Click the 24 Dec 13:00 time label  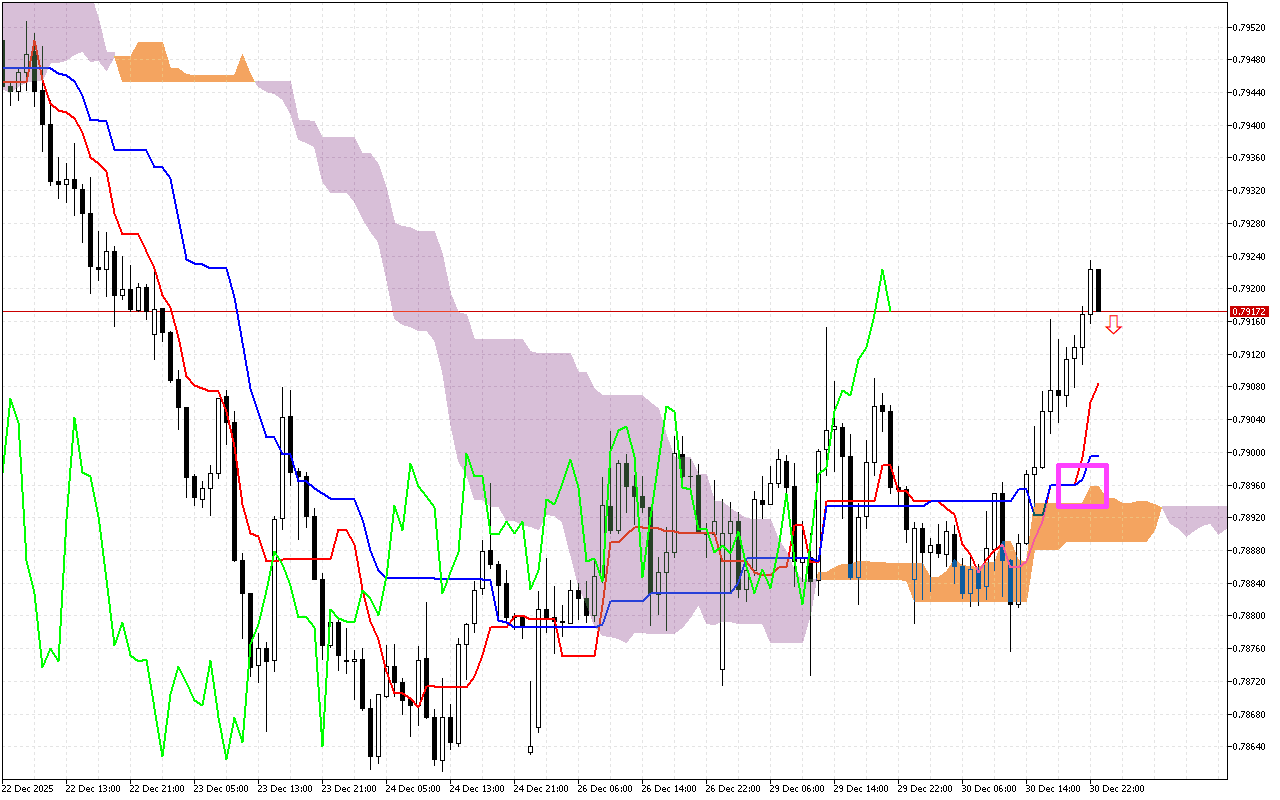coord(480,788)
